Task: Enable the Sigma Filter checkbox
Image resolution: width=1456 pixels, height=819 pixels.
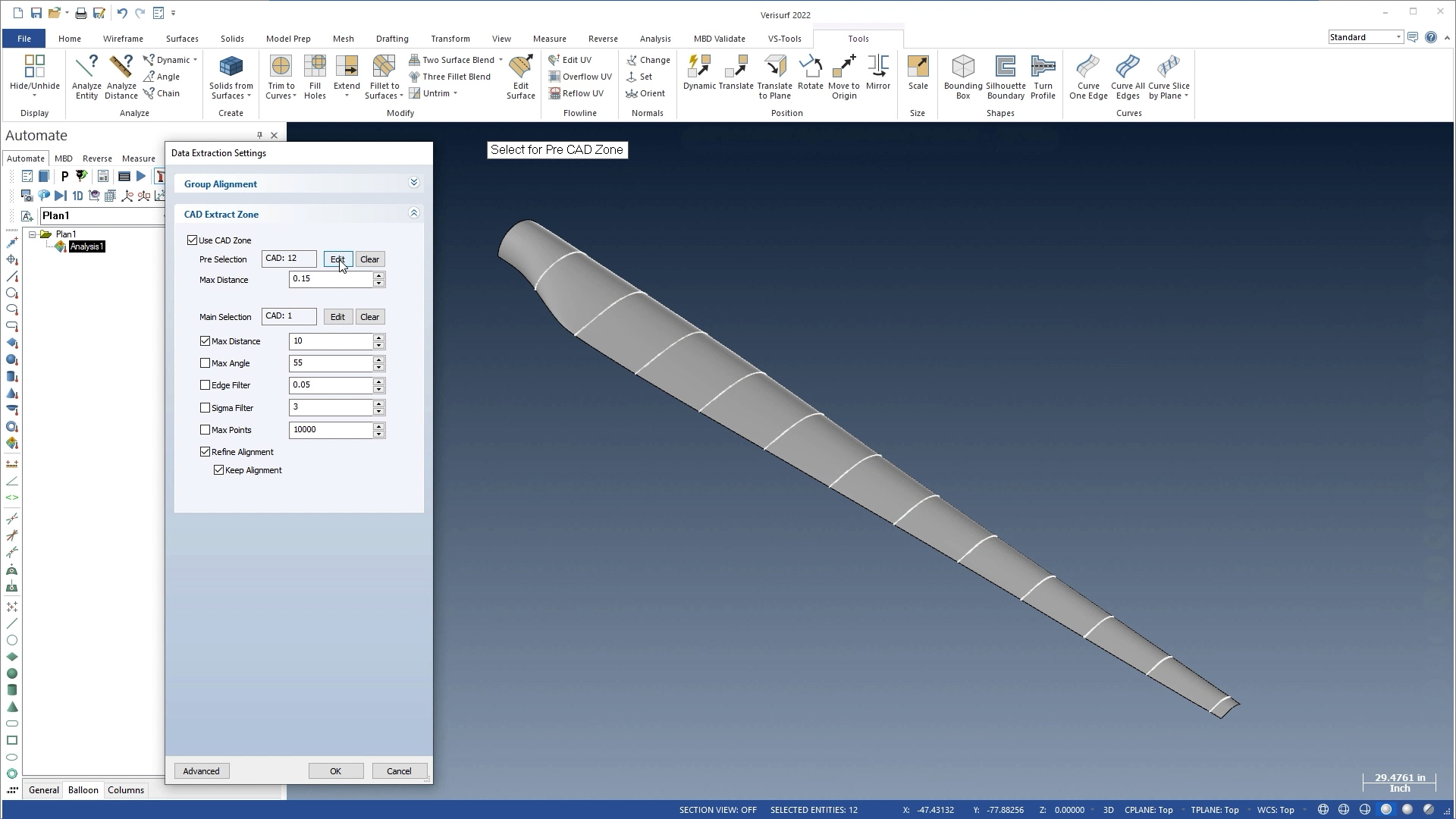Action: point(205,408)
